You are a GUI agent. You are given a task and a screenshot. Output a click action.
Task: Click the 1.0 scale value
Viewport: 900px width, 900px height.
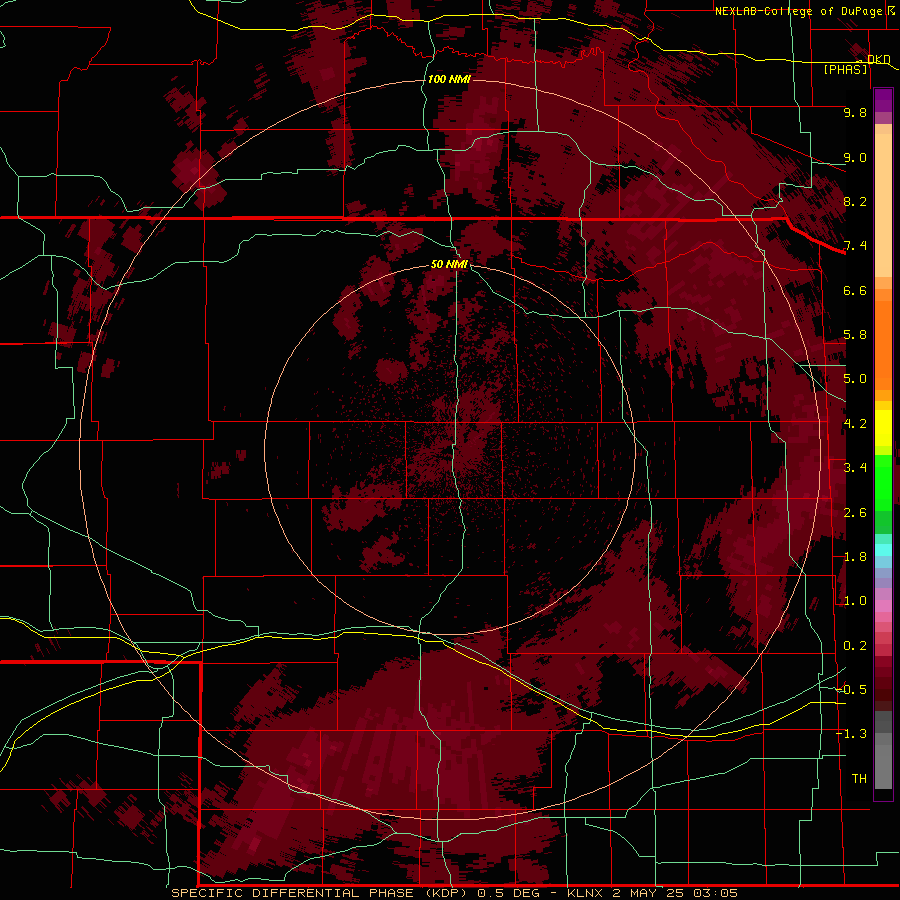click(x=855, y=601)
